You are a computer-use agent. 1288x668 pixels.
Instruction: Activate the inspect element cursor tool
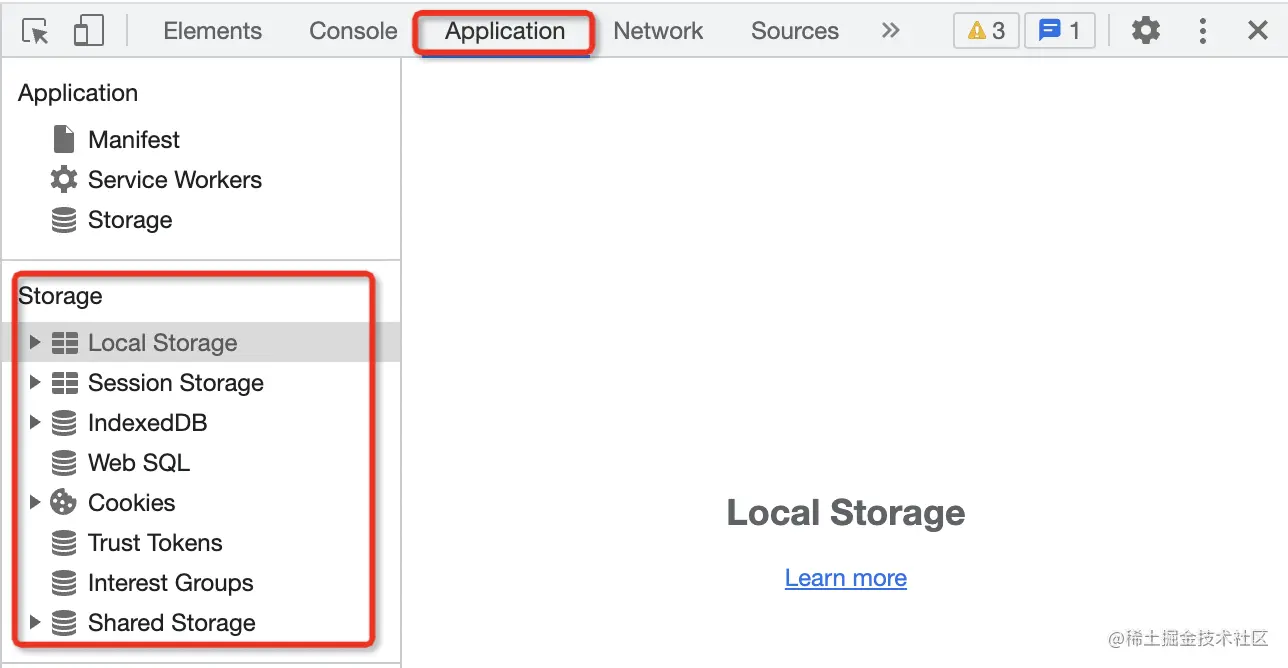pos(36,31)
